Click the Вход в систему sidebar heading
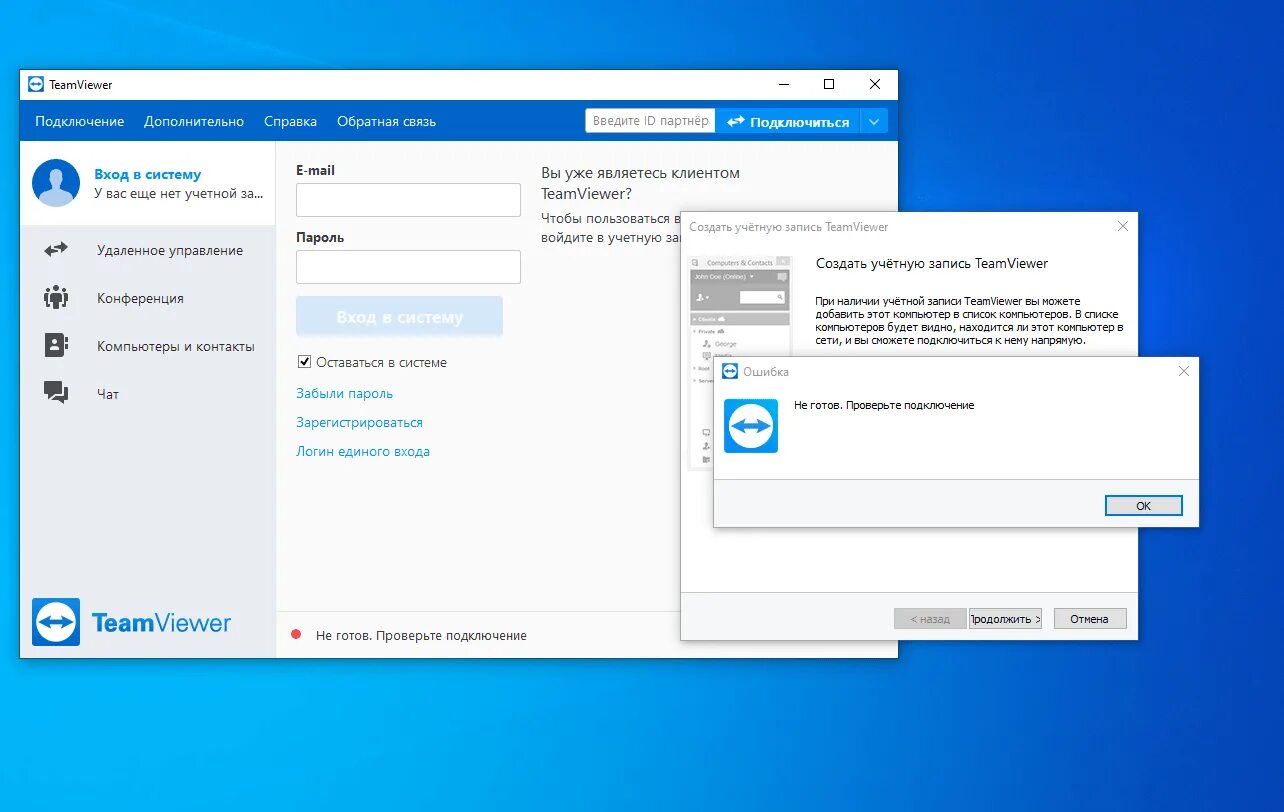 148,174
